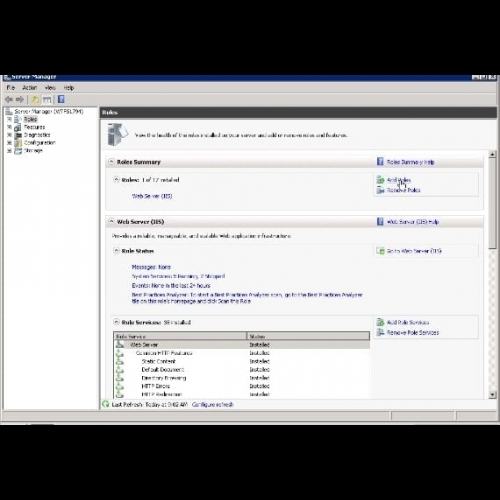Screen dimensions: 500x500
Task: Toggle the console tree pane toolbar icon
Action: pyautogui.click(x=47, y=99)
